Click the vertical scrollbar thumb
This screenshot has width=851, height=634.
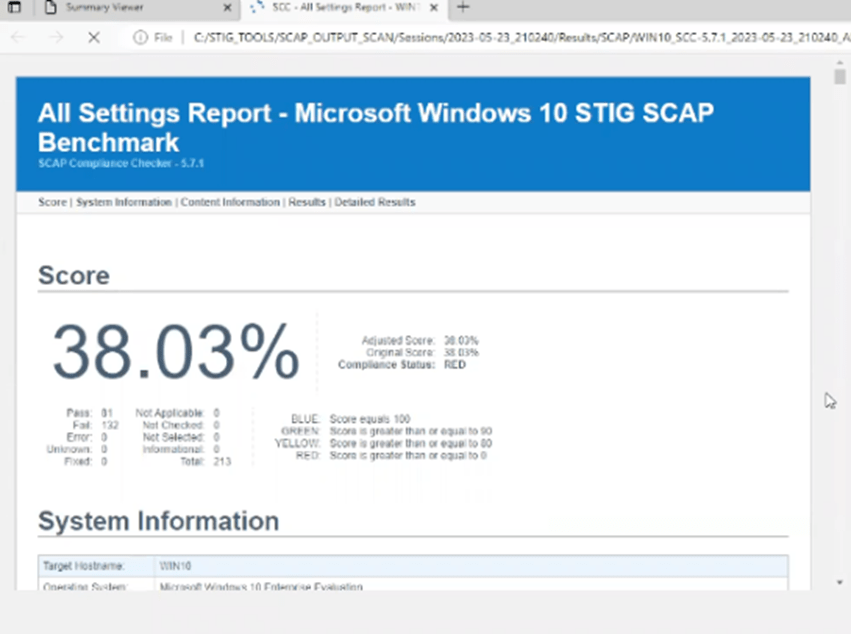[840, 78]
